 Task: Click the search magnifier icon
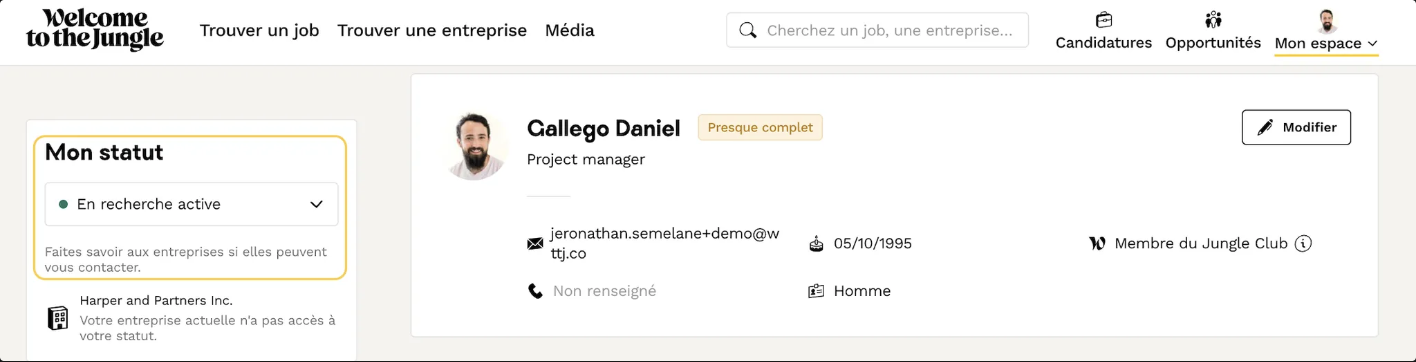747,30
